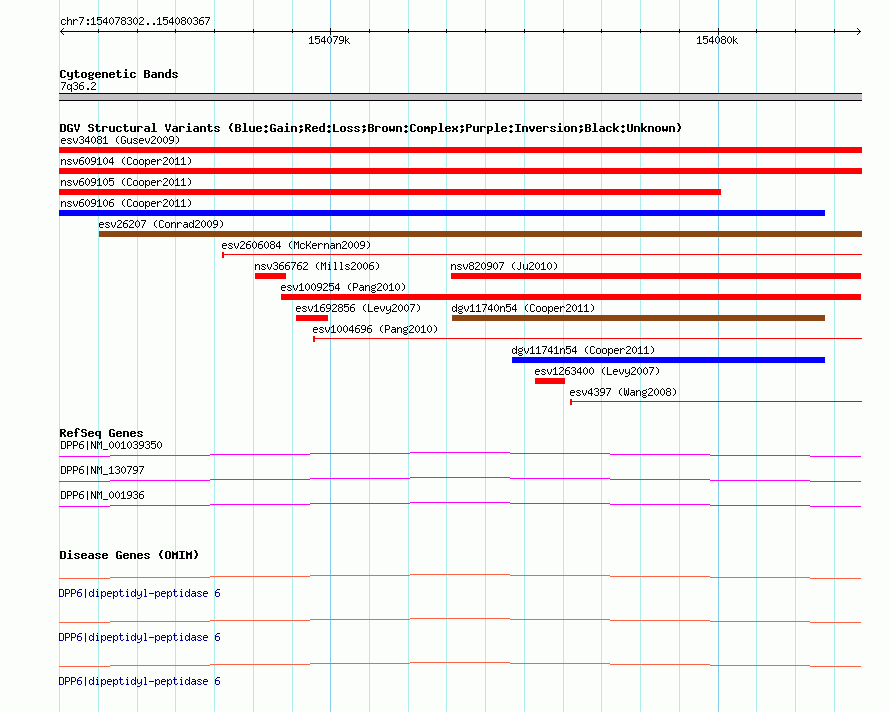Open variant label esv1263400 (Levy2007)
The width and height of the screenshot is (890, 712).
click(x=597, y=371)
